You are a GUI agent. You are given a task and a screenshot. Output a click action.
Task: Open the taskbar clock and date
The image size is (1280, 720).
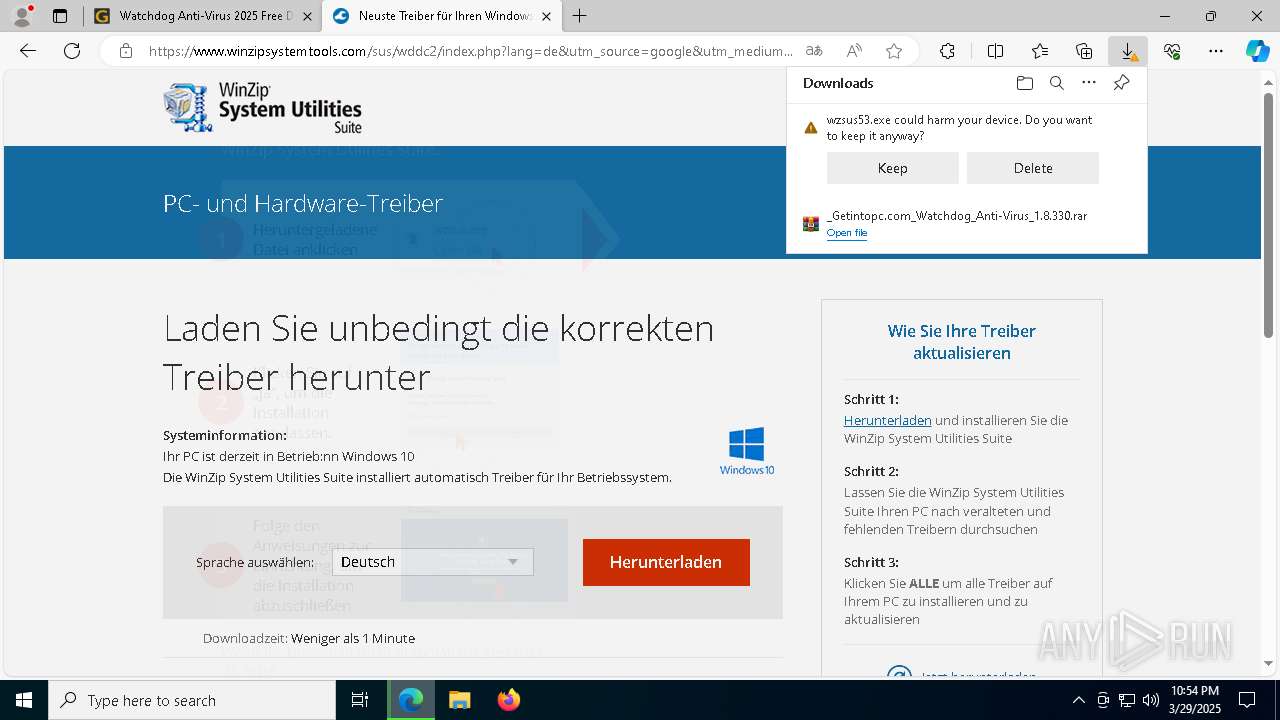(1193, 700)
